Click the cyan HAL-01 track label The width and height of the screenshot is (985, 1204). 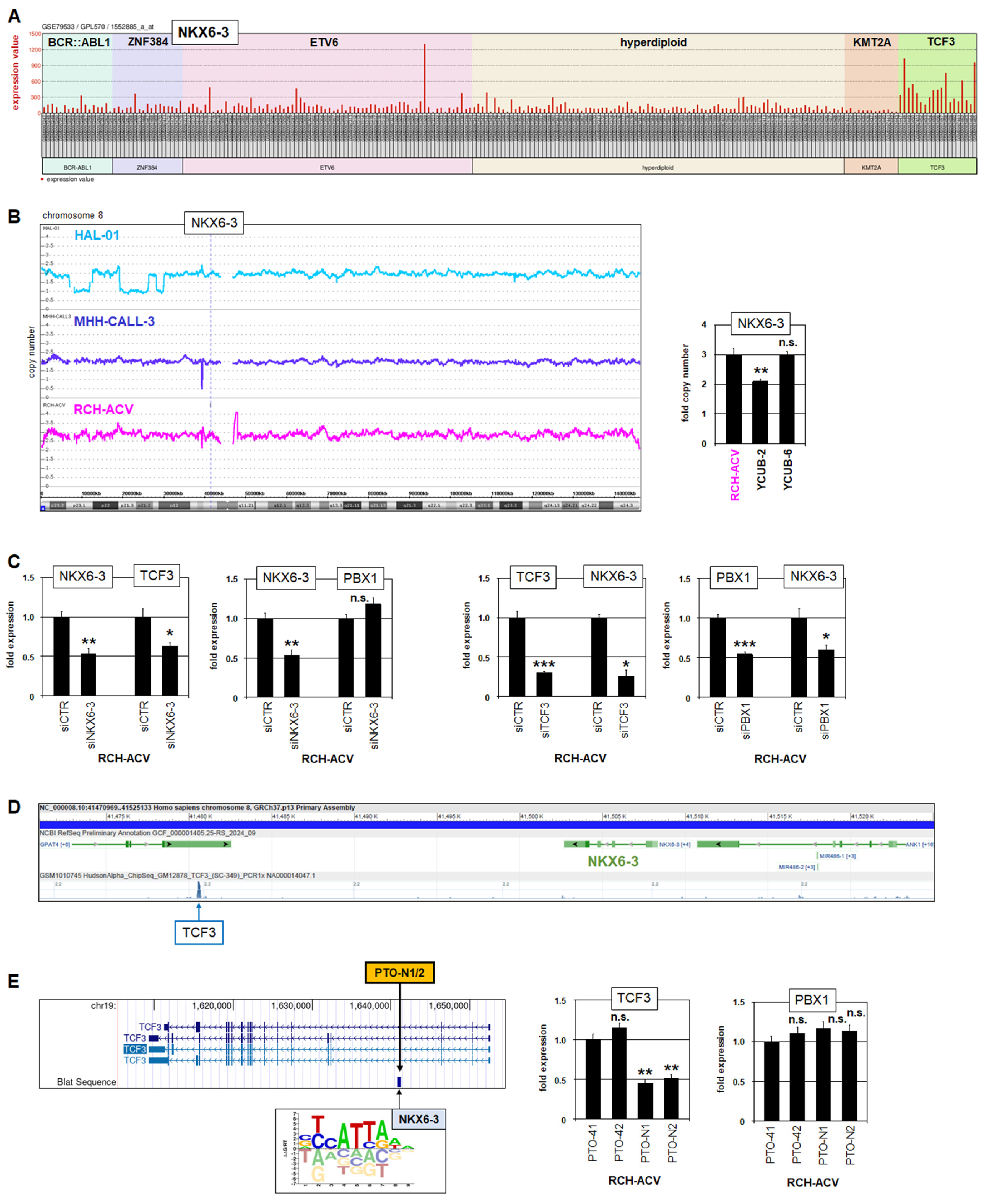click(97, 235)
